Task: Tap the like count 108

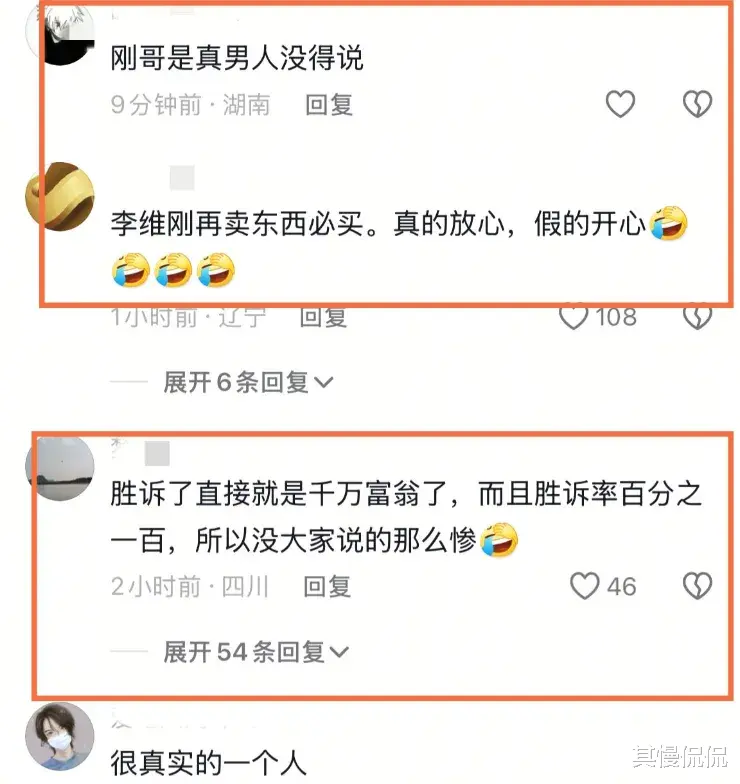Action: (x=616, y=317)
